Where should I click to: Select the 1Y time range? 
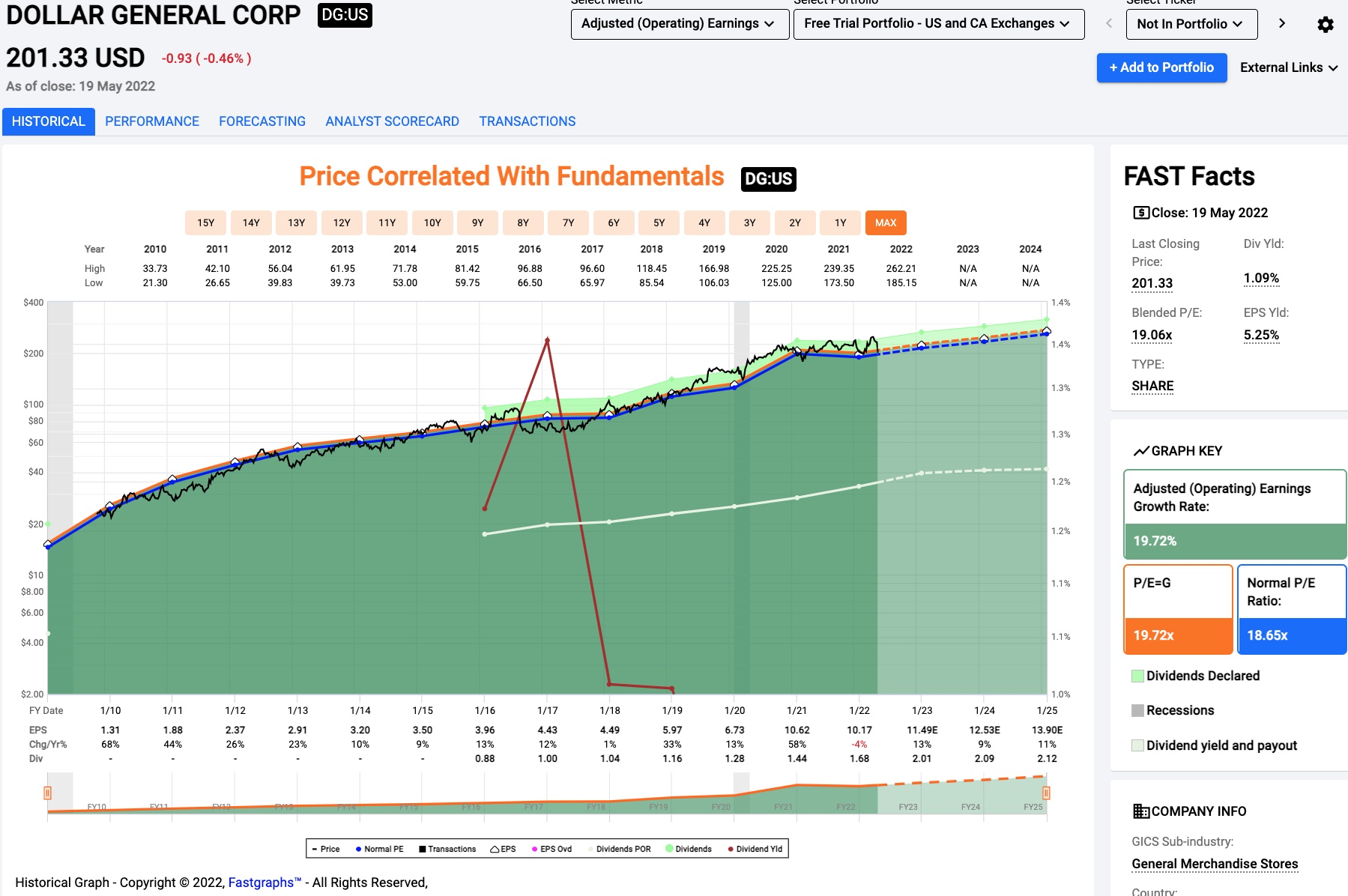[x=841, y=223]
